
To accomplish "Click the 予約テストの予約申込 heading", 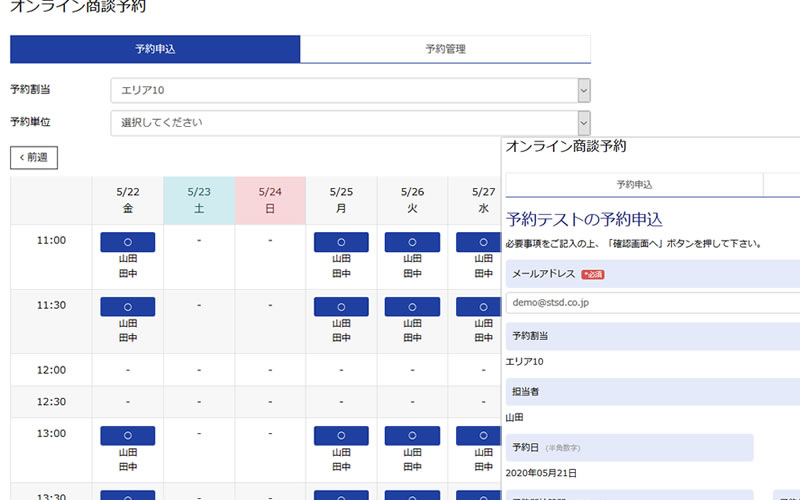I will [584, 220].
